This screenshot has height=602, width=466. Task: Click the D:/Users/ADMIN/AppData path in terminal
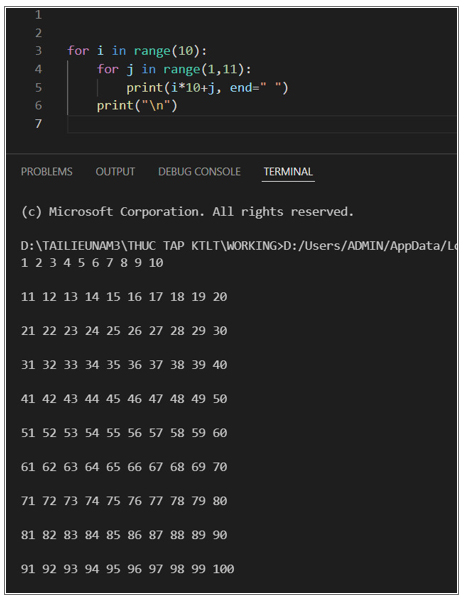[370, 246]
